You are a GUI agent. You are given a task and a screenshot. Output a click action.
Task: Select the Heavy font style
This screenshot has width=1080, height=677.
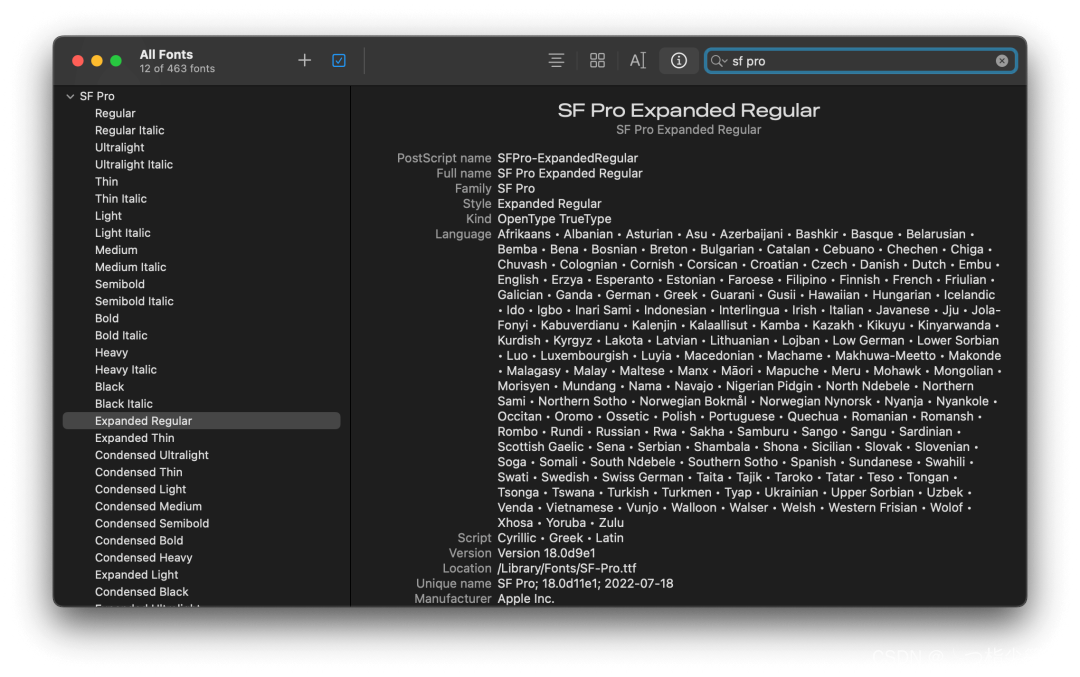(x=112, y=353)
